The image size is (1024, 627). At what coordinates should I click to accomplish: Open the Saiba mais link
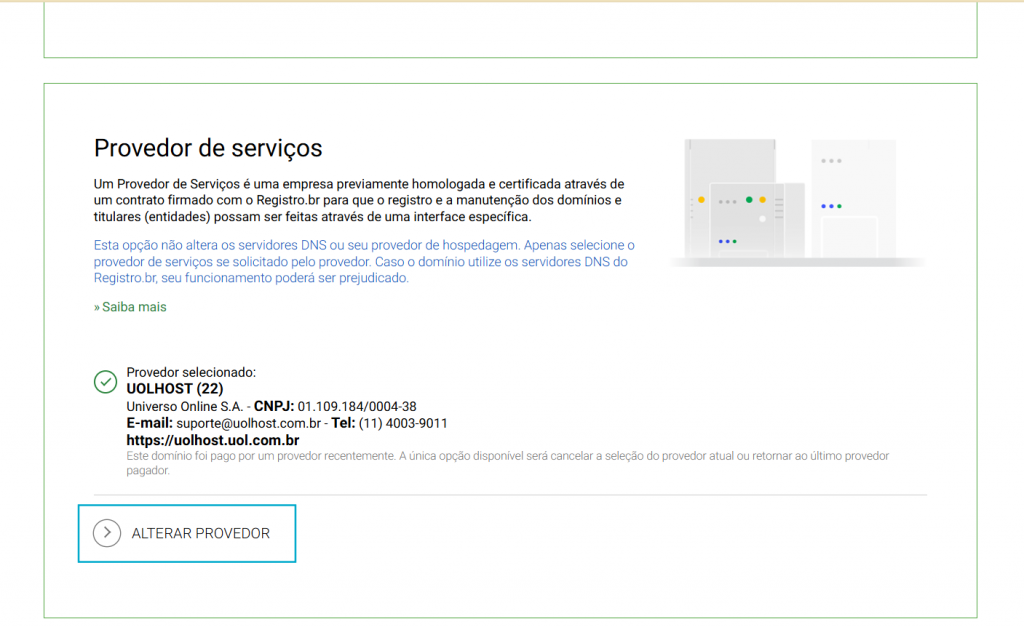[130, 307]
